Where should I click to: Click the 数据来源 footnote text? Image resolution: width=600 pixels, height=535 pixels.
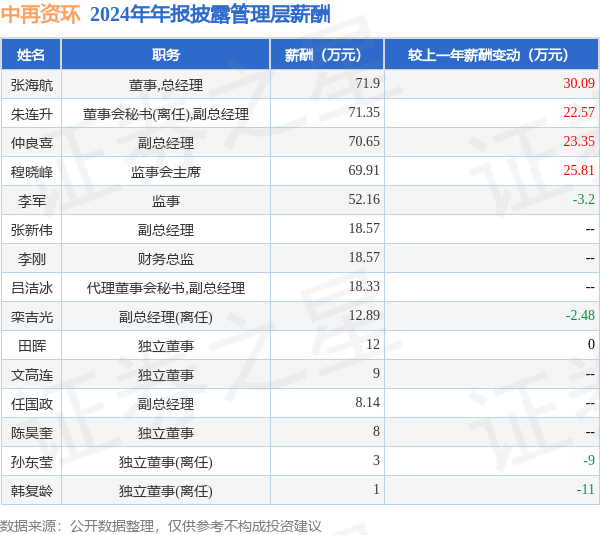click(x=161, y=526)
